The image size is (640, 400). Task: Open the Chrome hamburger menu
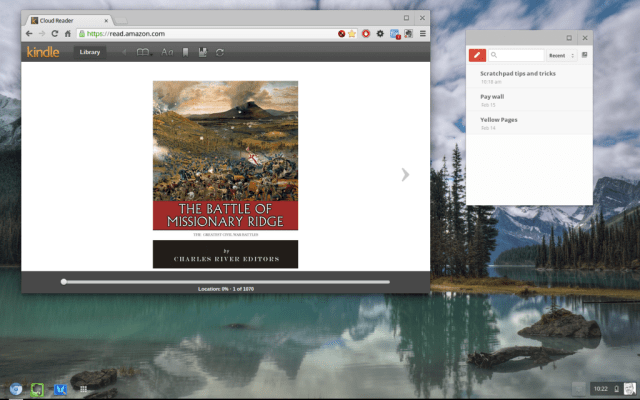point(423,34)
